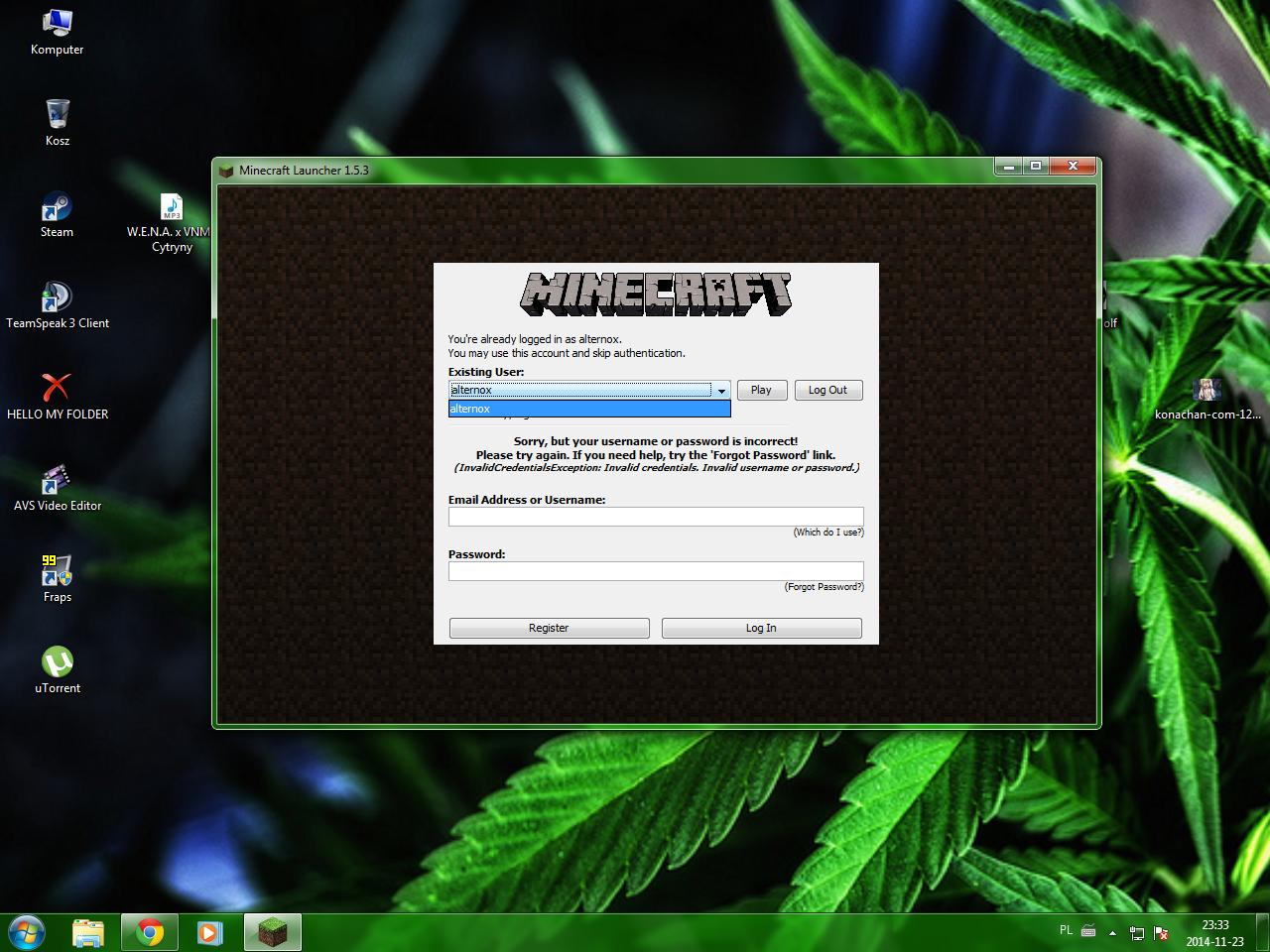Select the W.E.N.A. x VNM Cytryny MP3 file
Viewport: 1270px width, 952px height.
point(172,222)
